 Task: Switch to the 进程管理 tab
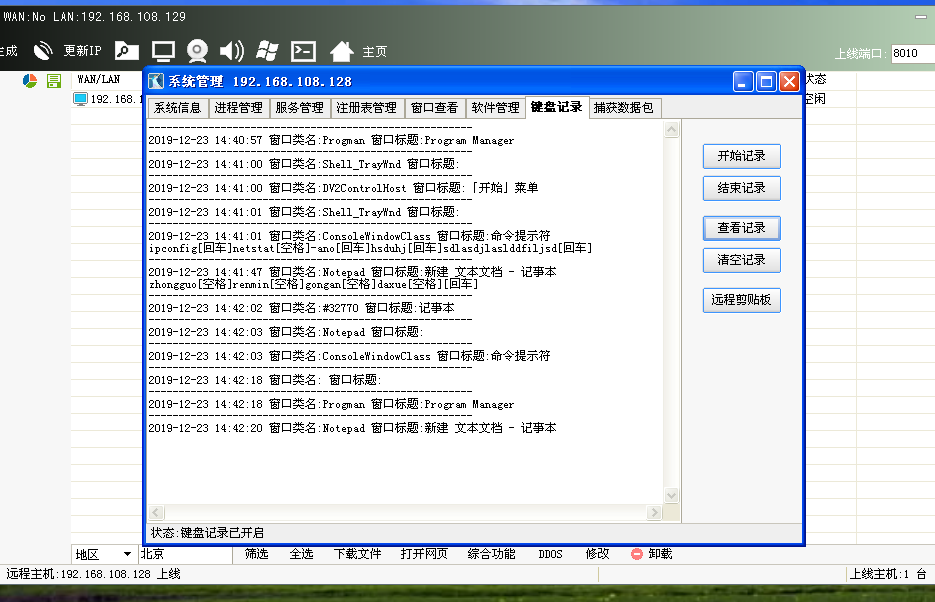pyautogui.click(x=239, y=108)
